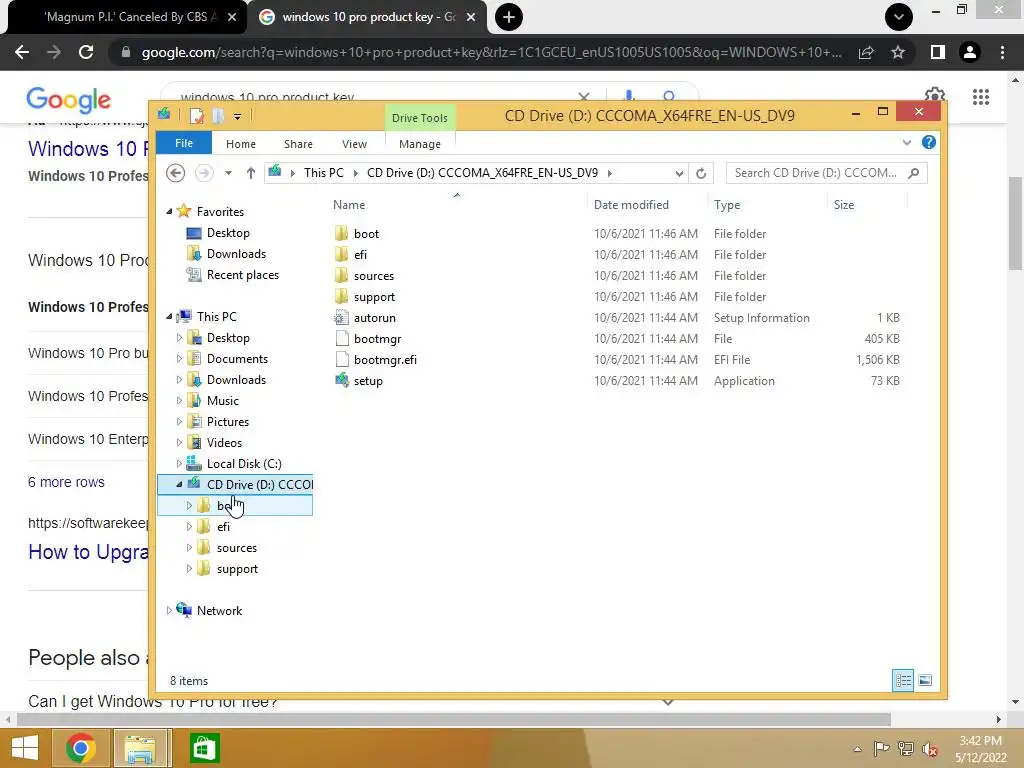1024x768 pixels.
Task: Select the setup application
Action: pyautogui.click(x=368, y=381)
